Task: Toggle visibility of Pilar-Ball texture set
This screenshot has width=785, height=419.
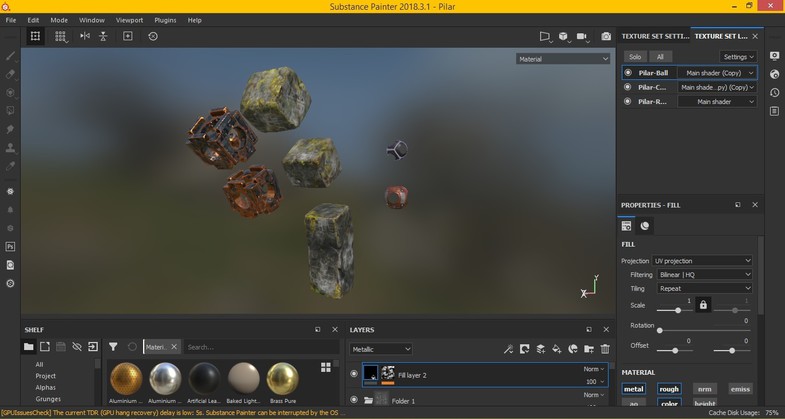Action: tap(628, 73)
